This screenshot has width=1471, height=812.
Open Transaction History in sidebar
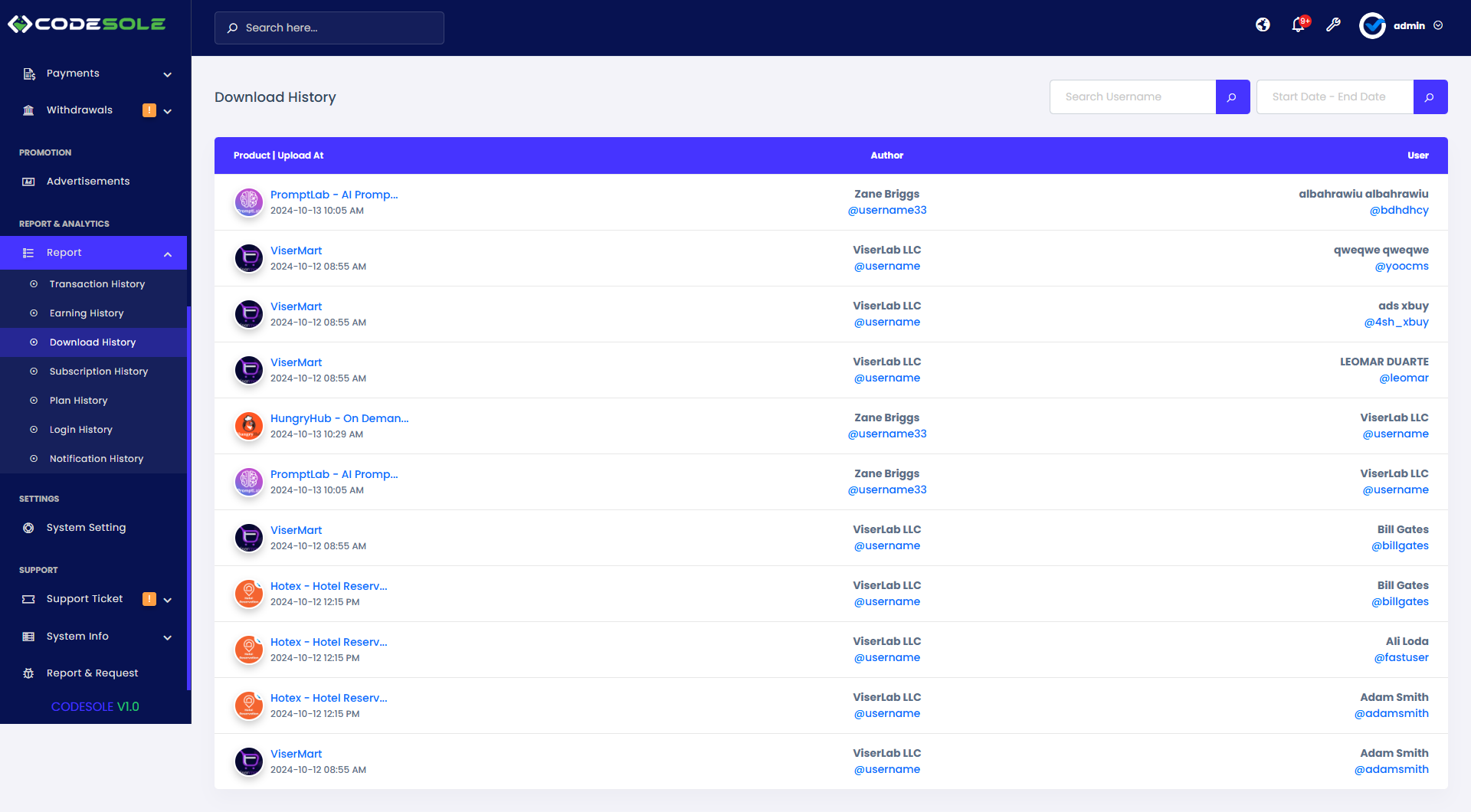(93, 284)
